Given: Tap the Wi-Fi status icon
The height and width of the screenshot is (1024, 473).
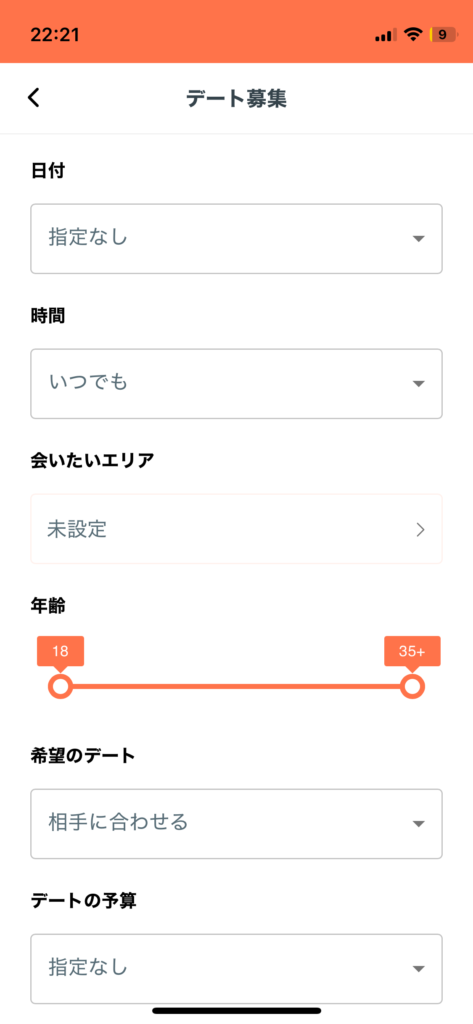Looking at the screenshot, I should point(413,35).
